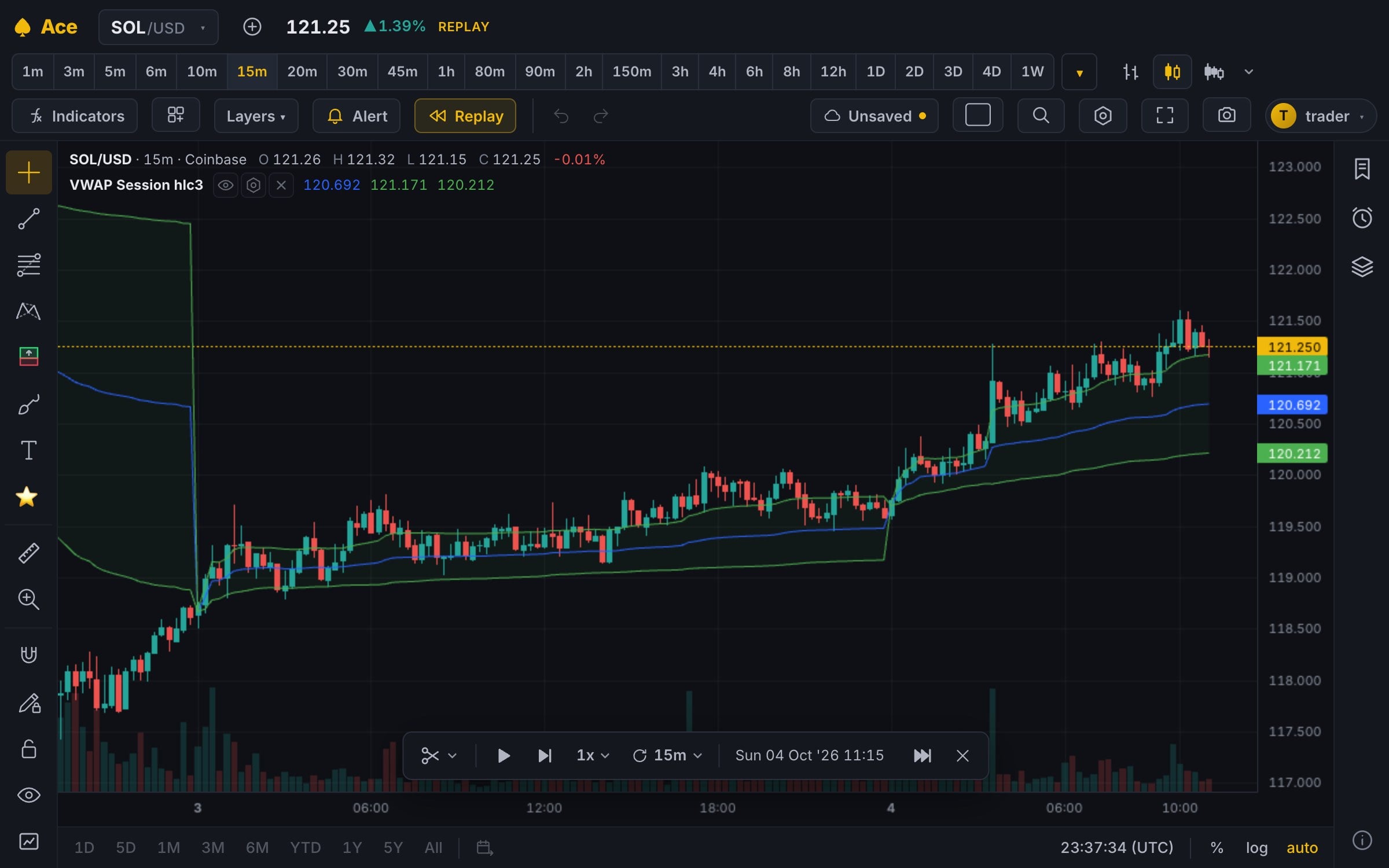This screenshot has width=1389, height=868.
Task: Toggle log scale on price axis
Action: 1256,848
